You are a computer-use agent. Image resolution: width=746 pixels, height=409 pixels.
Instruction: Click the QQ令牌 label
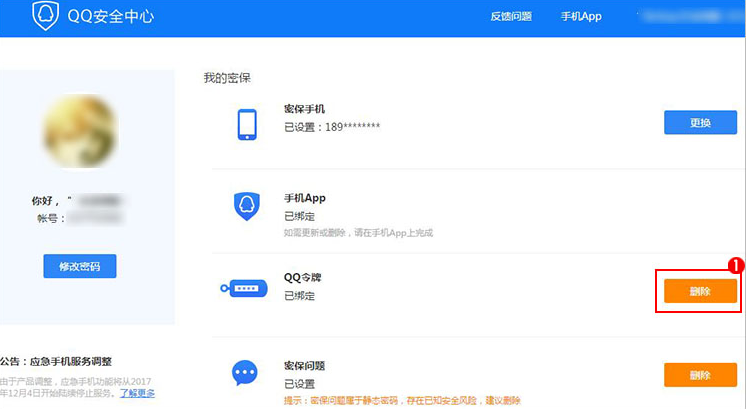point(303,277)
